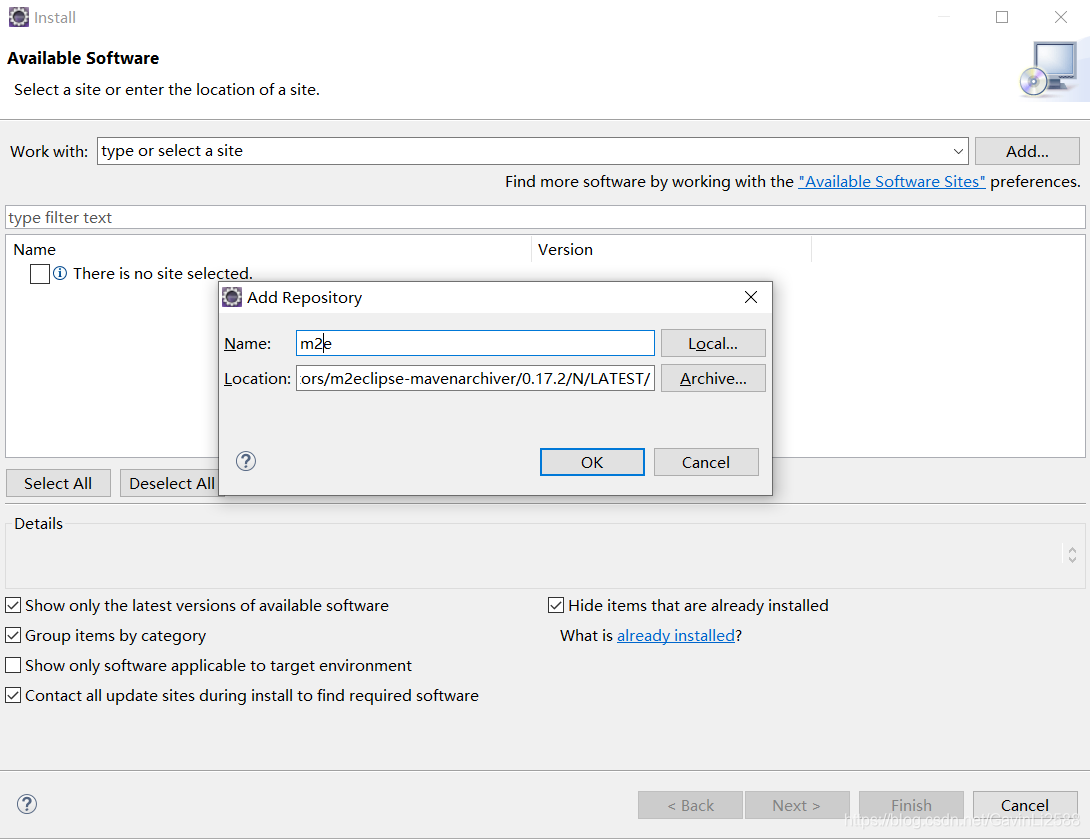Enable 'Show only software applicable to target environment'

click(13, 664)
